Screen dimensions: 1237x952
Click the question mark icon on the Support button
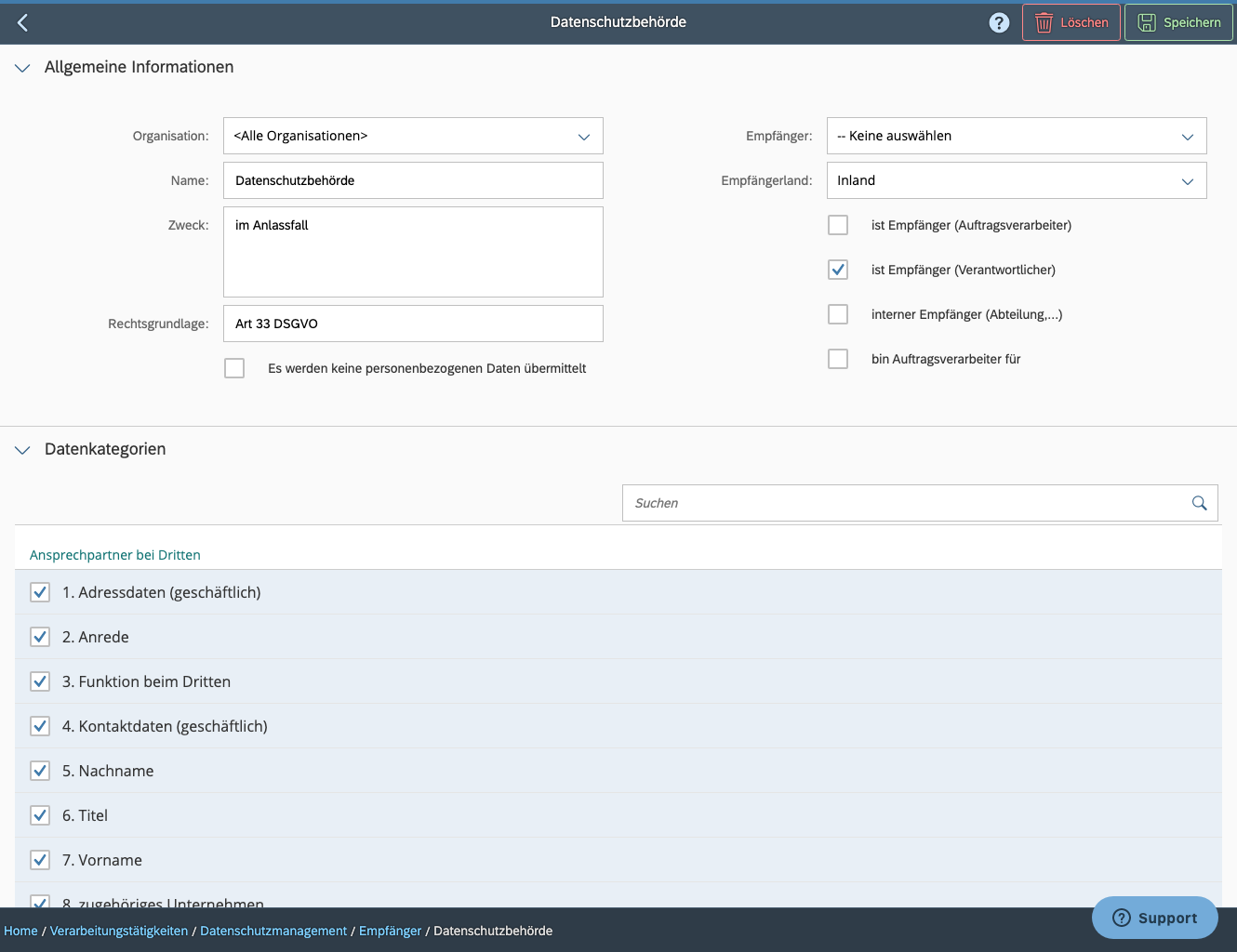[x=1120, y=918]
